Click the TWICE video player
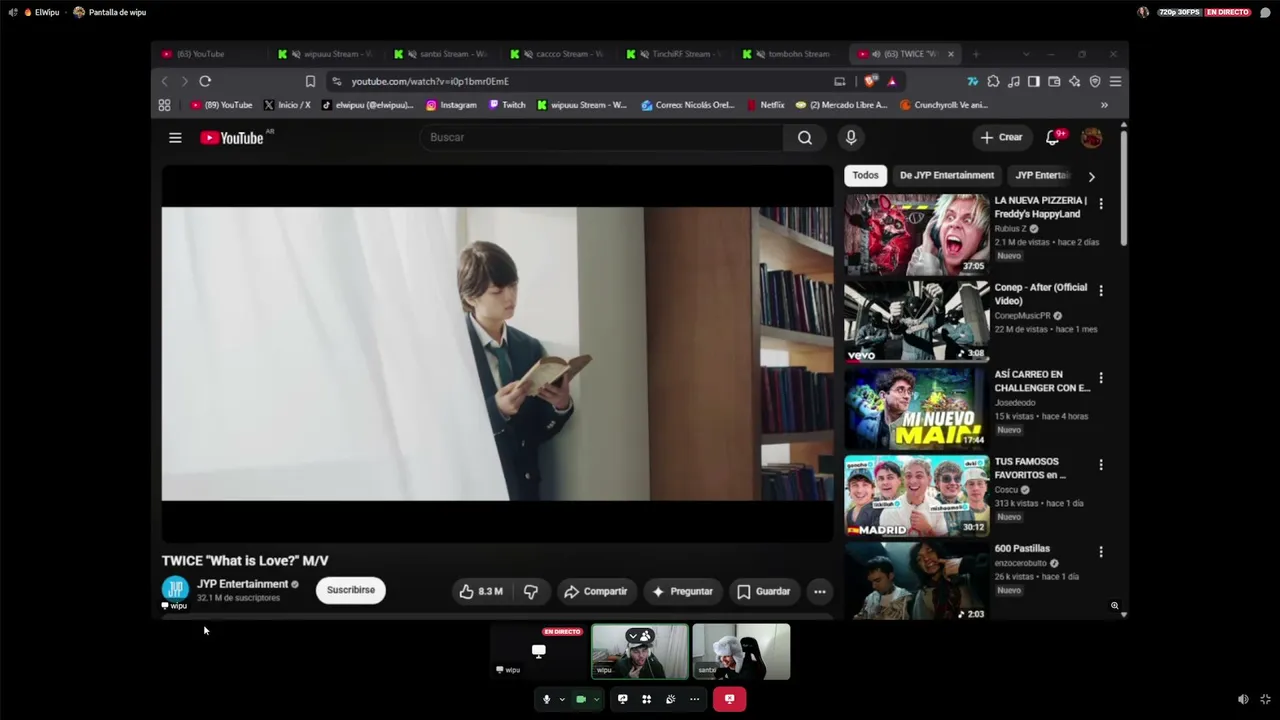This screenshot has width=1280, height=720. (x=497, y=353)
